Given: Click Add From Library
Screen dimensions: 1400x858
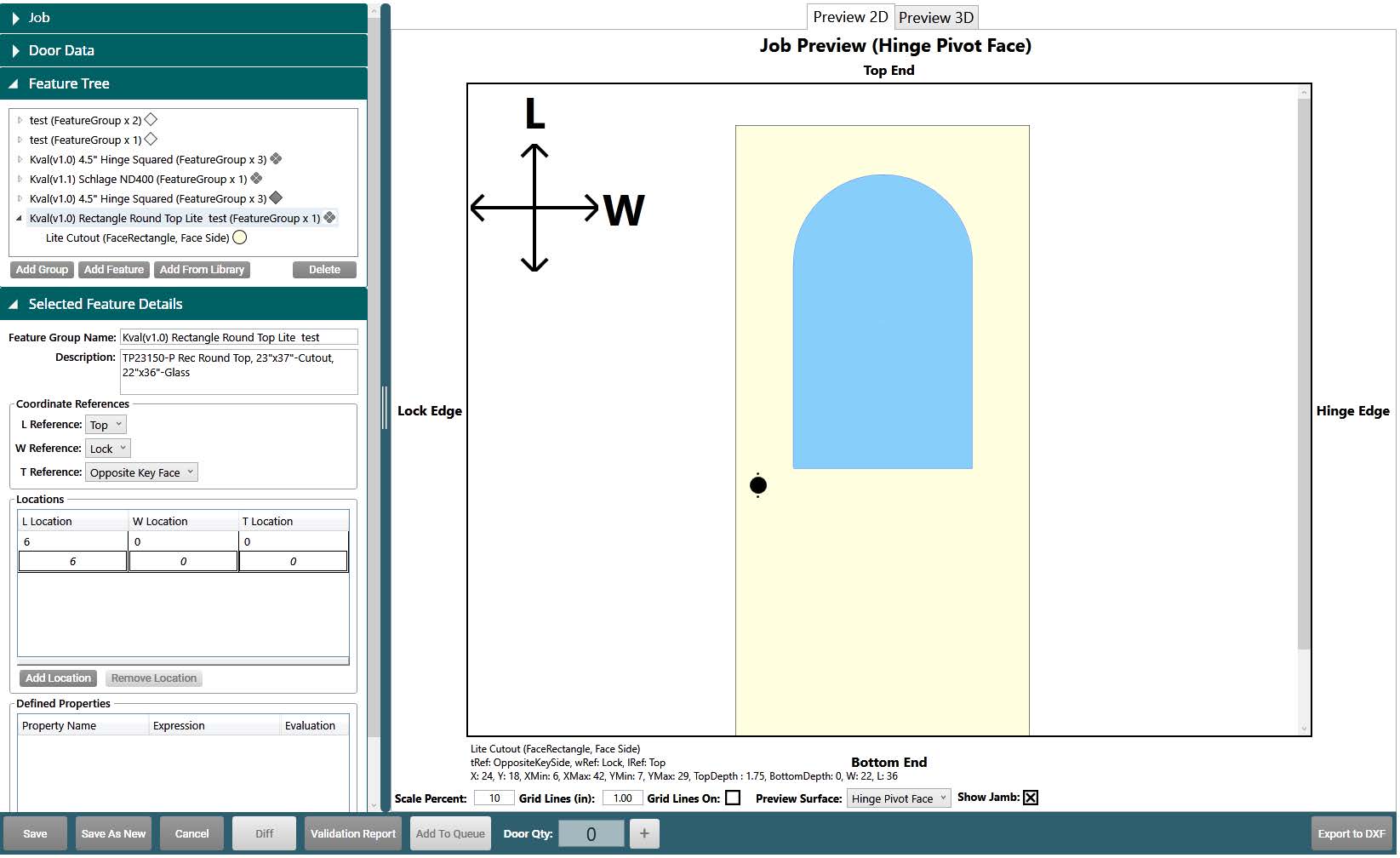Looking at the screenshot, I should pyautogui.click(x=202, y=270).
